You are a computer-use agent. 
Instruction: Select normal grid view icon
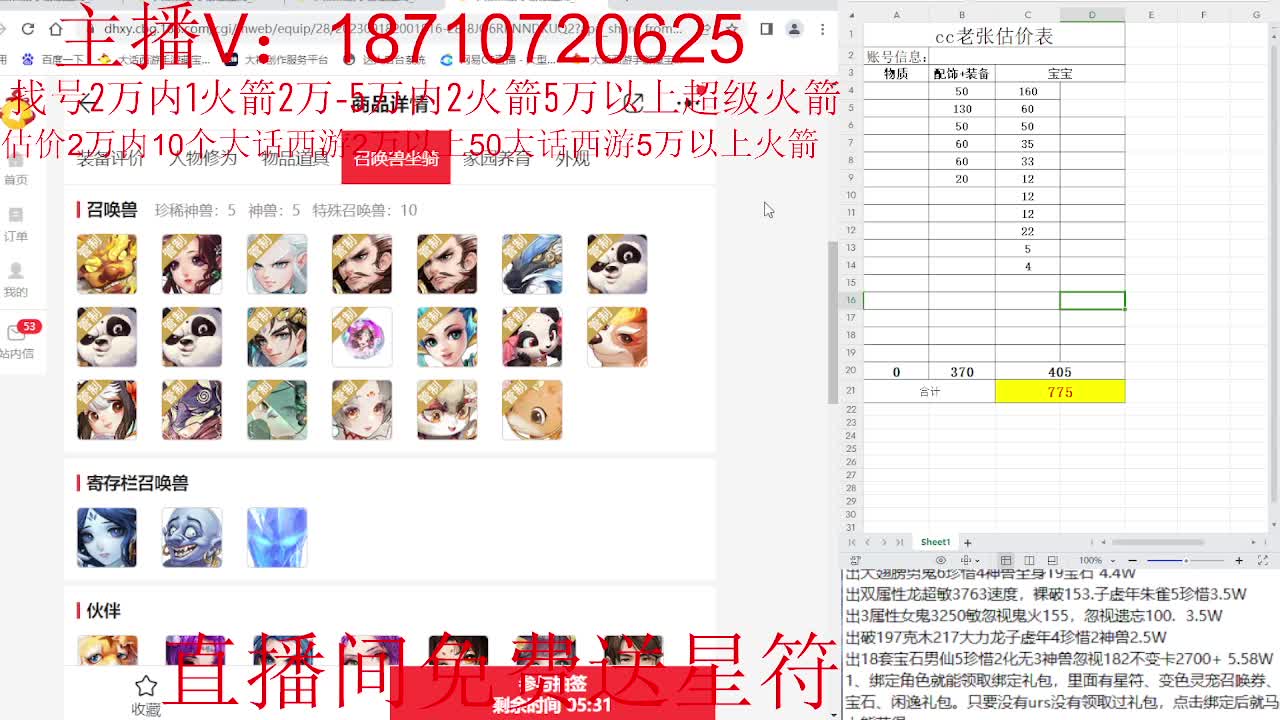pyautogui.click(x=1005, y=561)
